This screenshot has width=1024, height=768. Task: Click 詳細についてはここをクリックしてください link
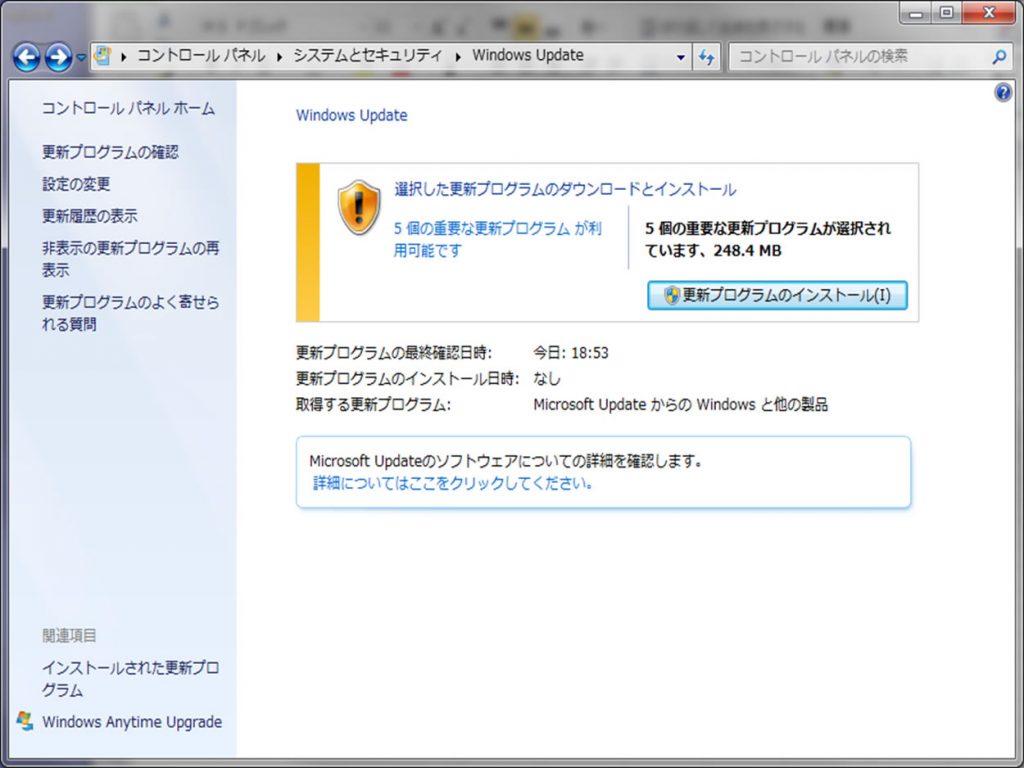point(453,483)
